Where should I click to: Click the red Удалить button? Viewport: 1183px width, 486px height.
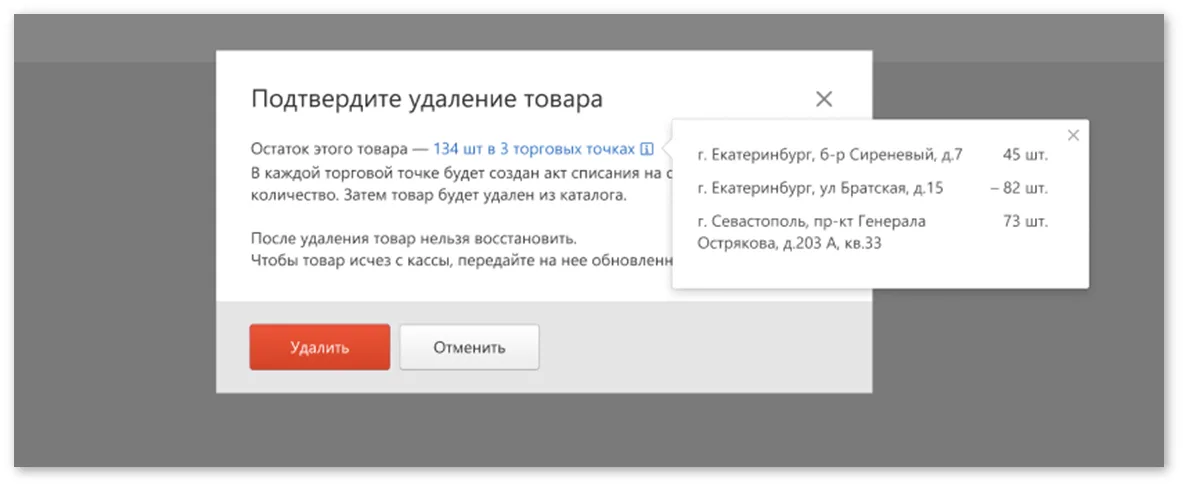coord(319,348)
